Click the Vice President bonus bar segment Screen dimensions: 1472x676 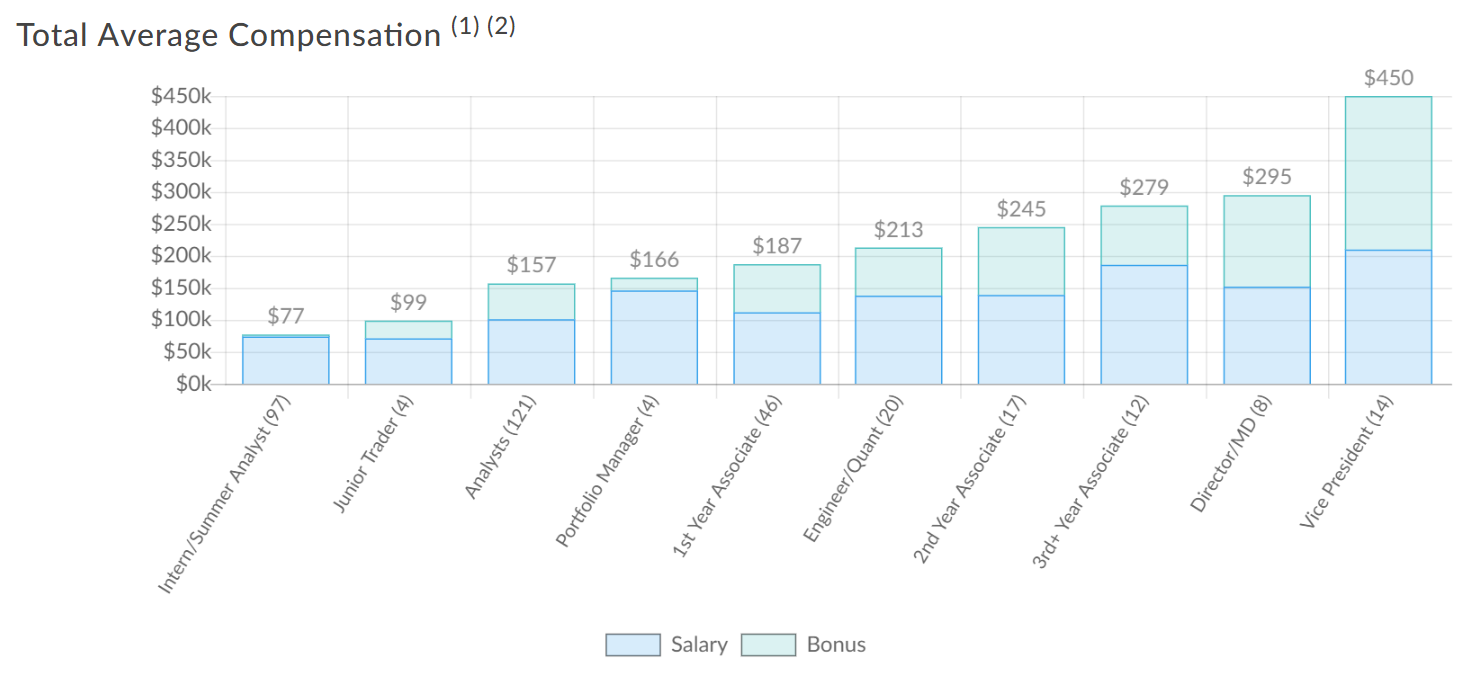pos(1388,173)
